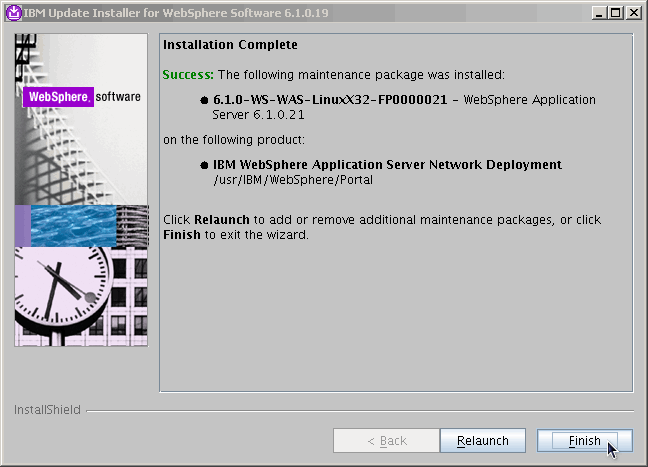Click the Finish button

[x=585, y=441]
